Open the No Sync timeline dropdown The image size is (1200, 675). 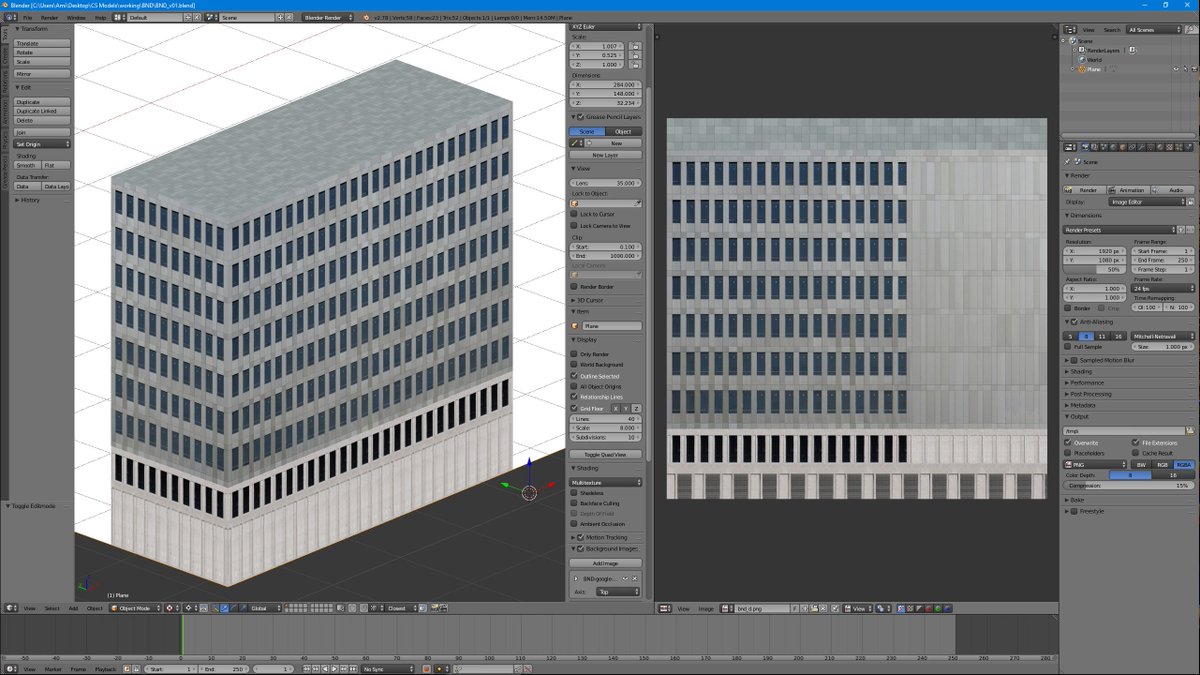(386, 669)
